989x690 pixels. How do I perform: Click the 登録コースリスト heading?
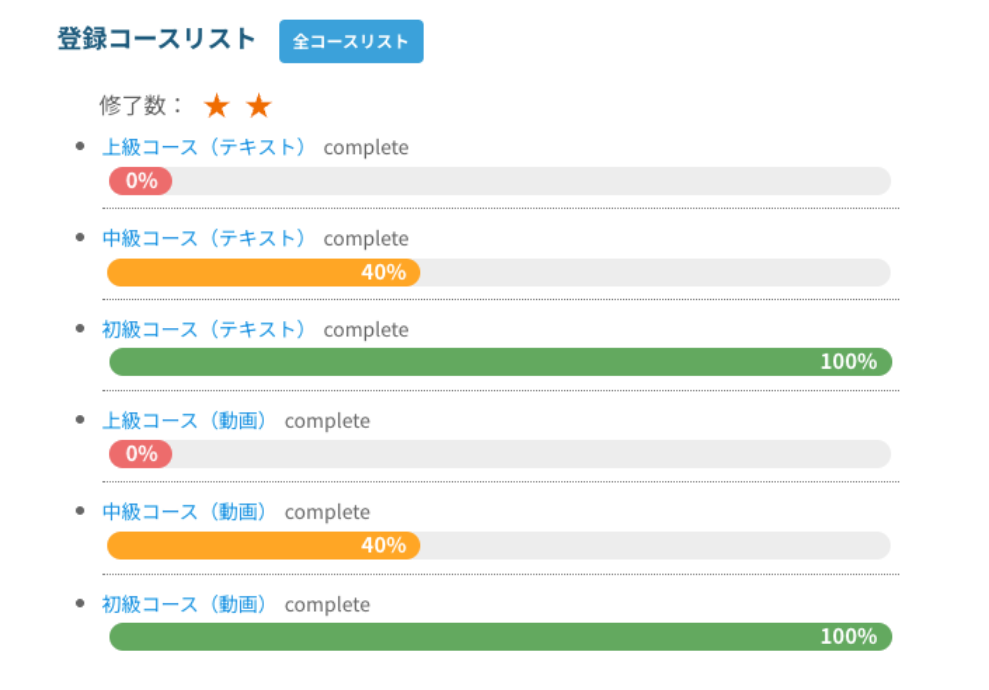[x=157, y=39]
